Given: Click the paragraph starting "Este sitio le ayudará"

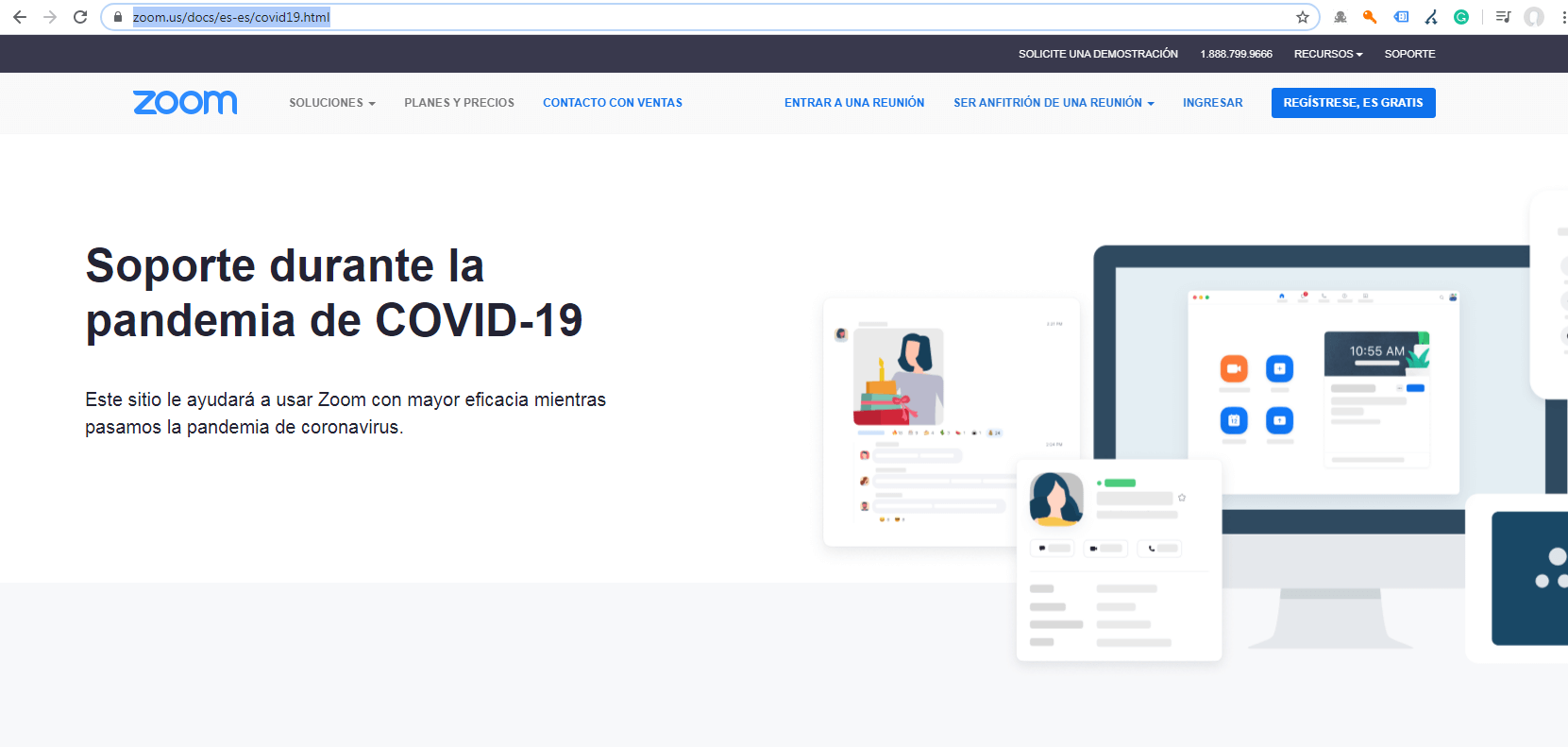Looking at the screenshot, I should click(x=346, y=413).
